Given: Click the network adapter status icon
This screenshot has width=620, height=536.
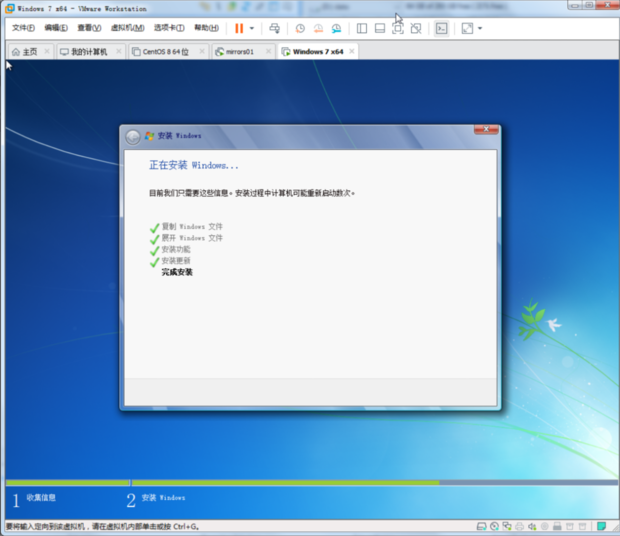Looking at the screenshot, I should (507, 526).
